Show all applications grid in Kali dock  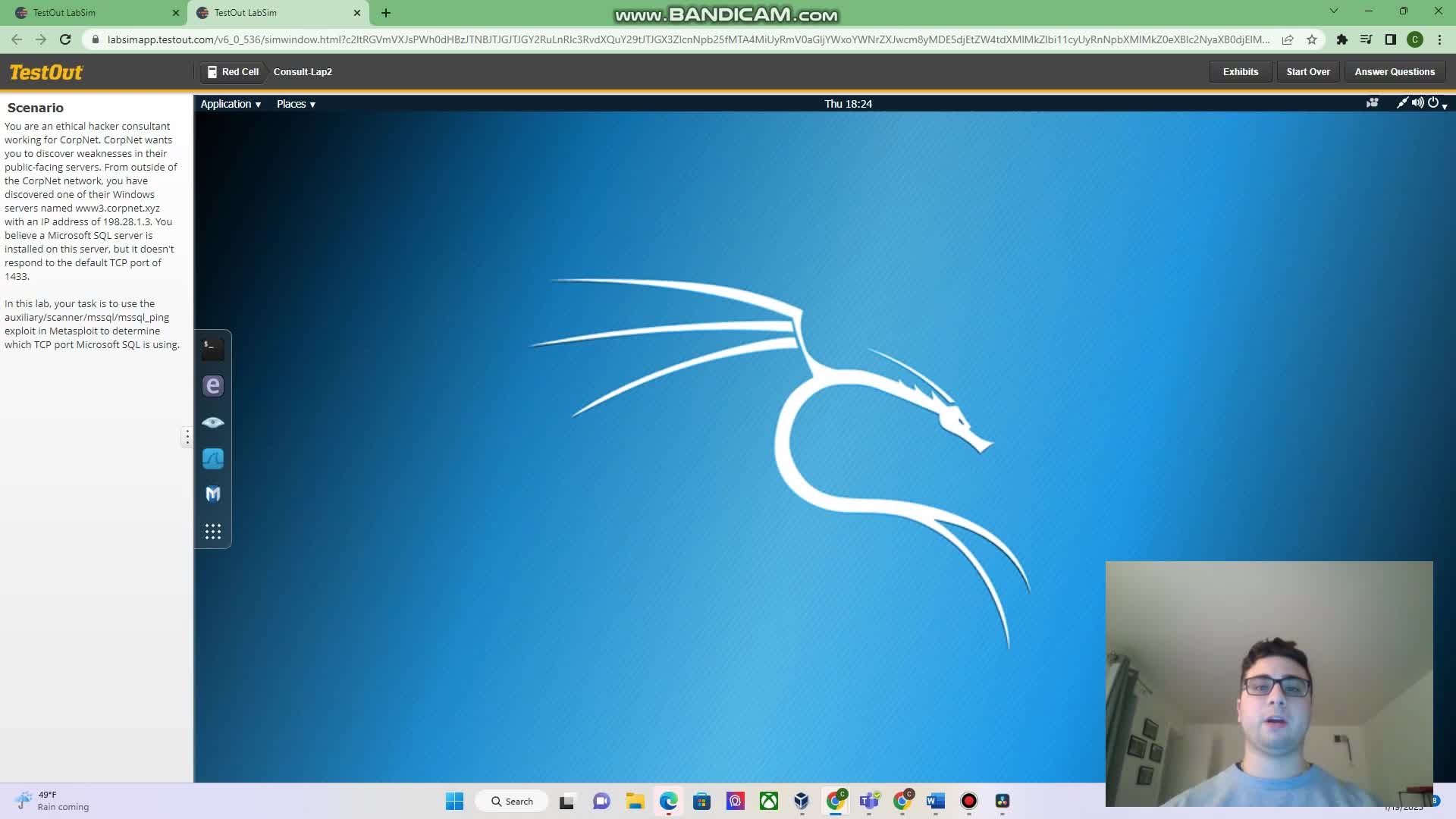[x=212, y=532]
